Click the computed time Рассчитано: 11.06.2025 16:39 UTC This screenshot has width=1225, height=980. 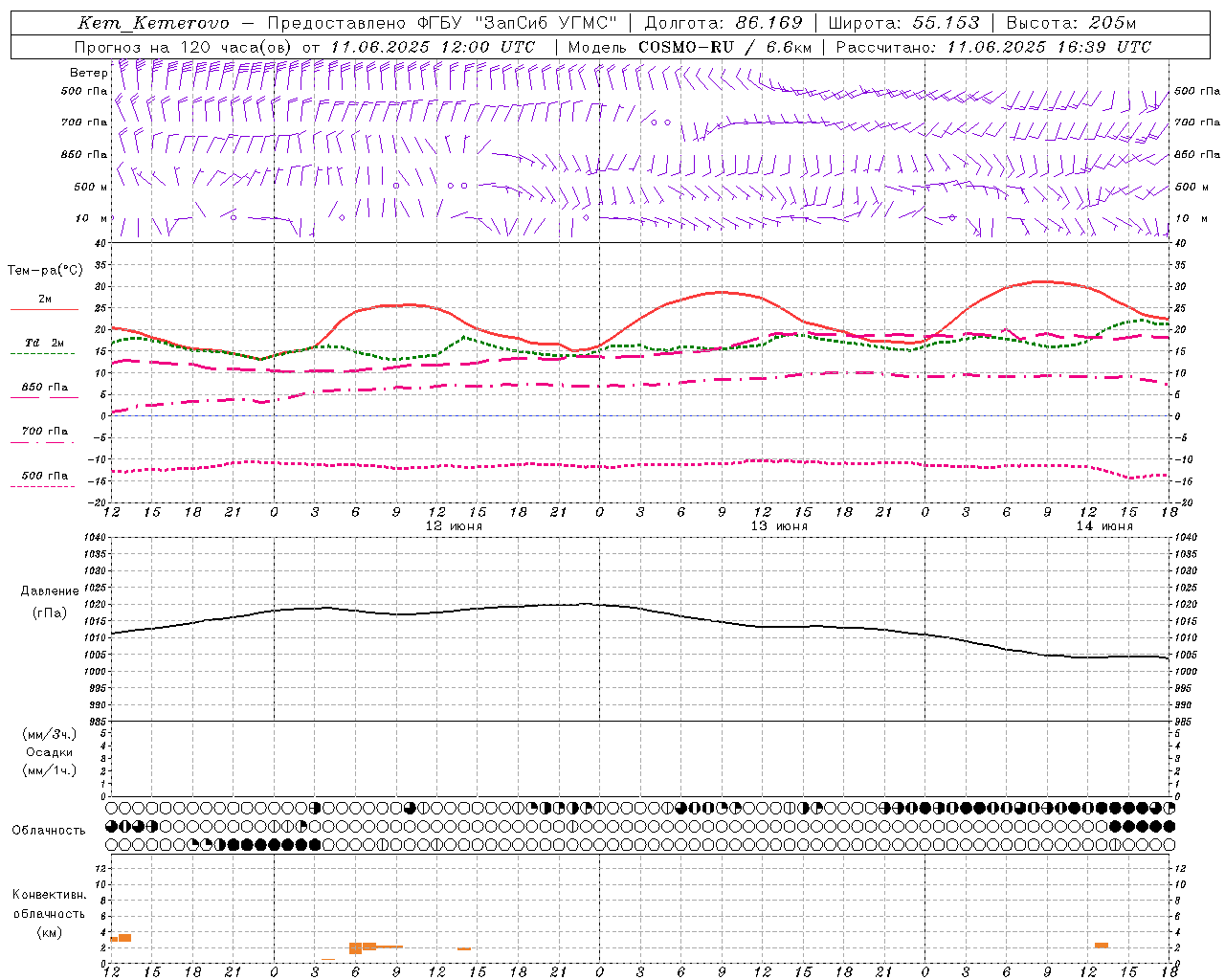(993, 47)
